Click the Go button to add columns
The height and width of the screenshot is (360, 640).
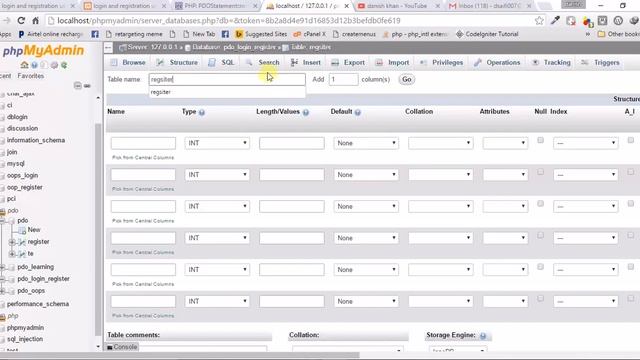click(407, 79)
